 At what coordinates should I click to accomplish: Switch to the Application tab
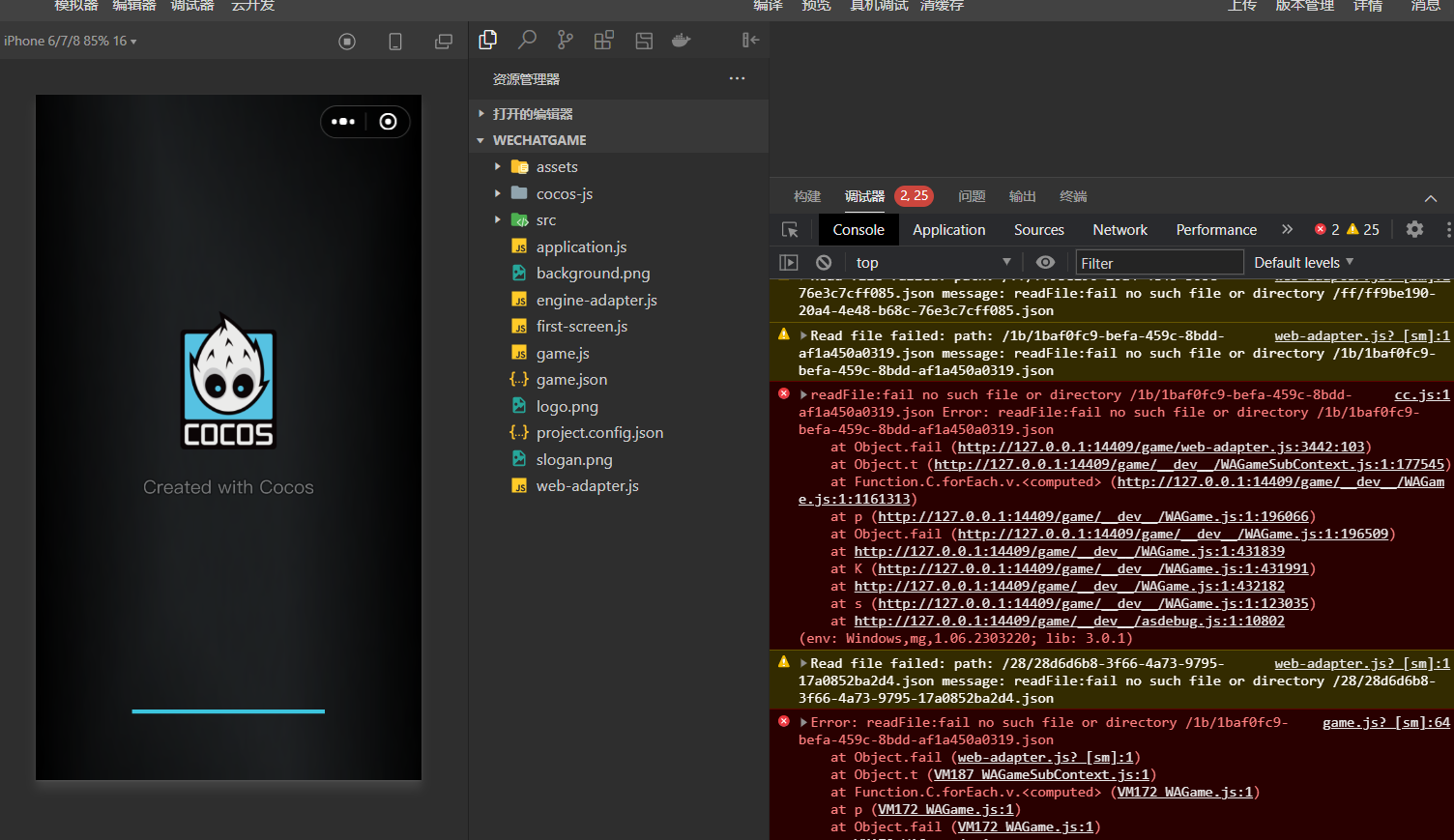948,229
